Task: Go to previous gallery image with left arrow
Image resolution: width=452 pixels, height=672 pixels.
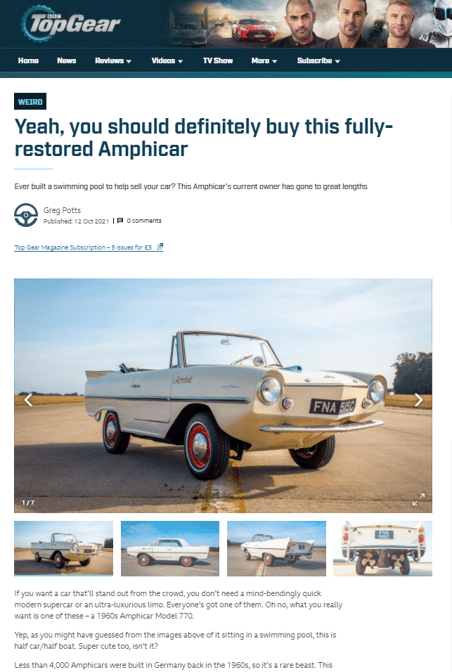Action: (x=28, y=400)
